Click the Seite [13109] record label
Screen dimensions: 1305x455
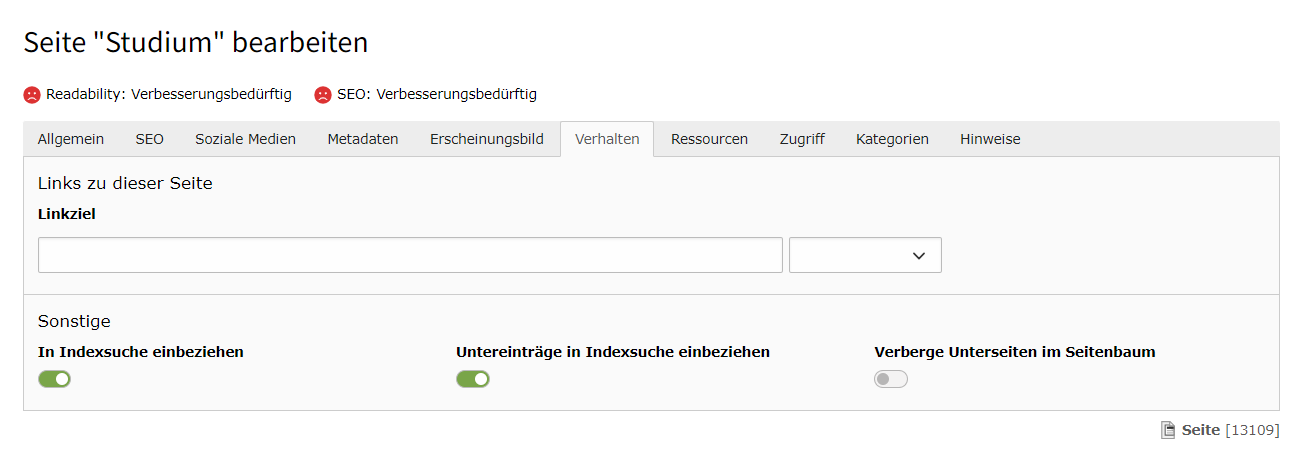(1230, 430)
